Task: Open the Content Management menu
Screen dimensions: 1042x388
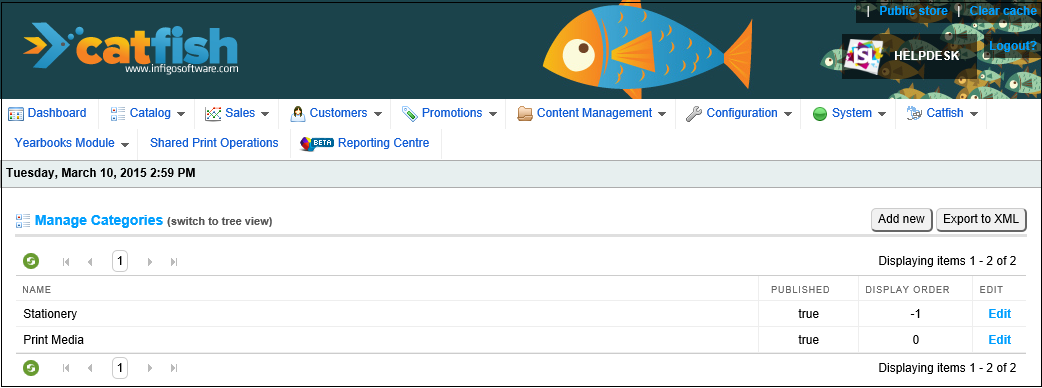Action: [x=591, y=113]
